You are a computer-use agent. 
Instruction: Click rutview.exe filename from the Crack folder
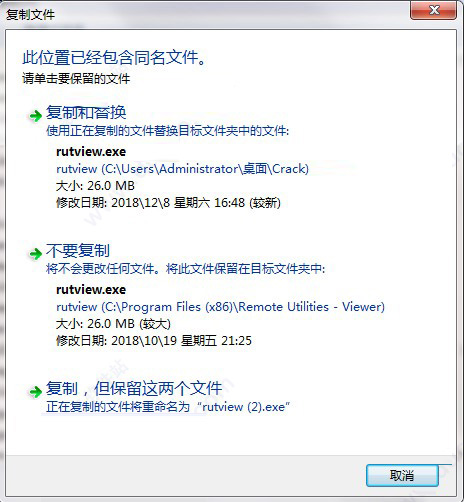91,152
